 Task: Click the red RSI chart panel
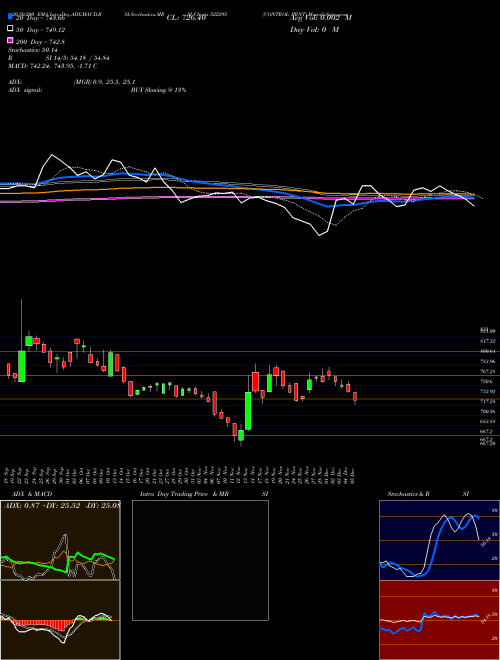(439, 620)
